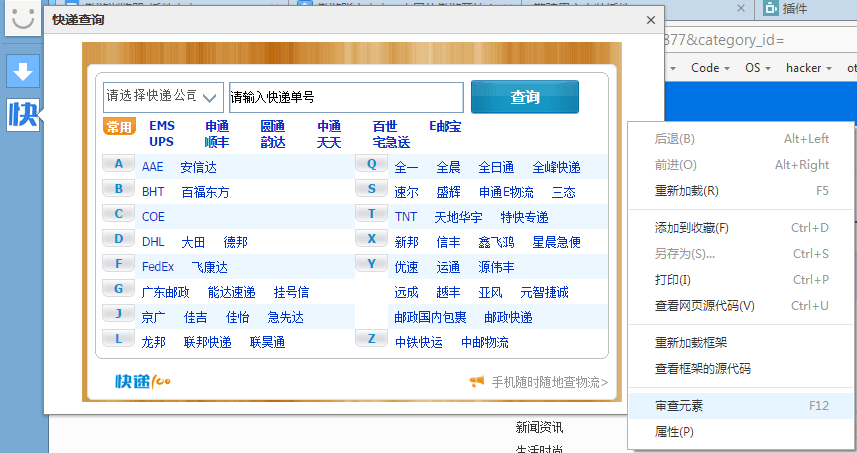Viewport: 857px width, 453px height.
Task: Jump to letter J courier group
Action: (x=119, y=314)
